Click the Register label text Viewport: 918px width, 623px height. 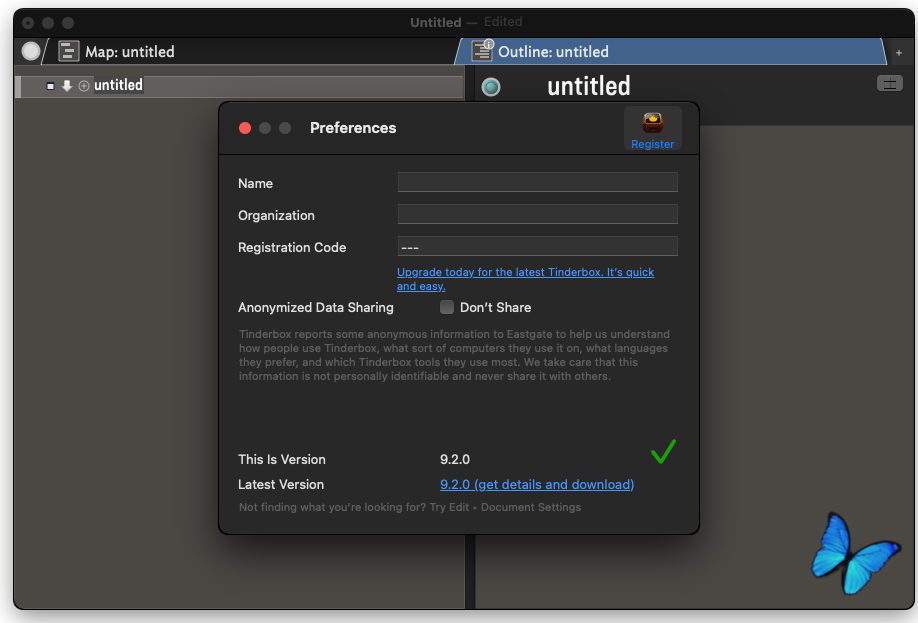pyautogui.click(x=652, y=144)
